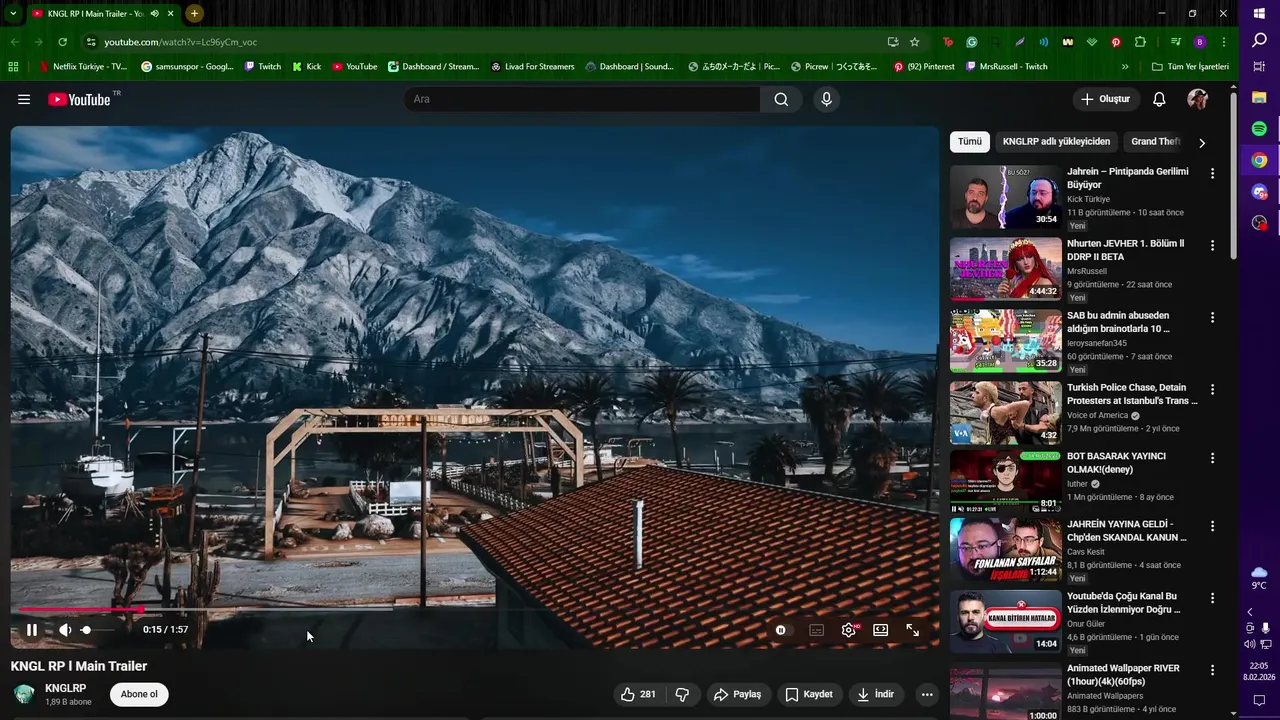The width and height of the screenshot is (1280, 720).
Task: Switch to theater mode
Action: (x=881, y=630)
